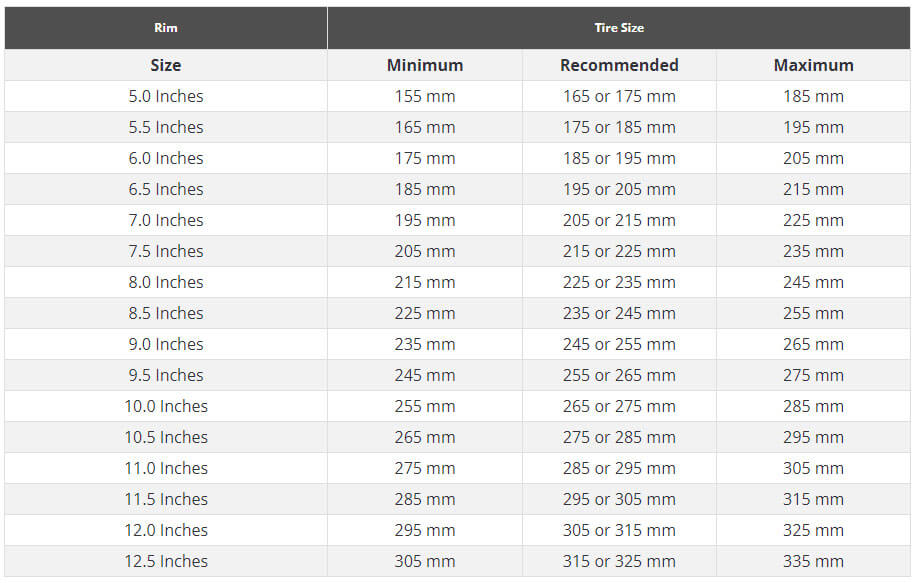916x583 pixels.
Task: Select the 245 or 255 mm cell
Action: click(619, 344)
